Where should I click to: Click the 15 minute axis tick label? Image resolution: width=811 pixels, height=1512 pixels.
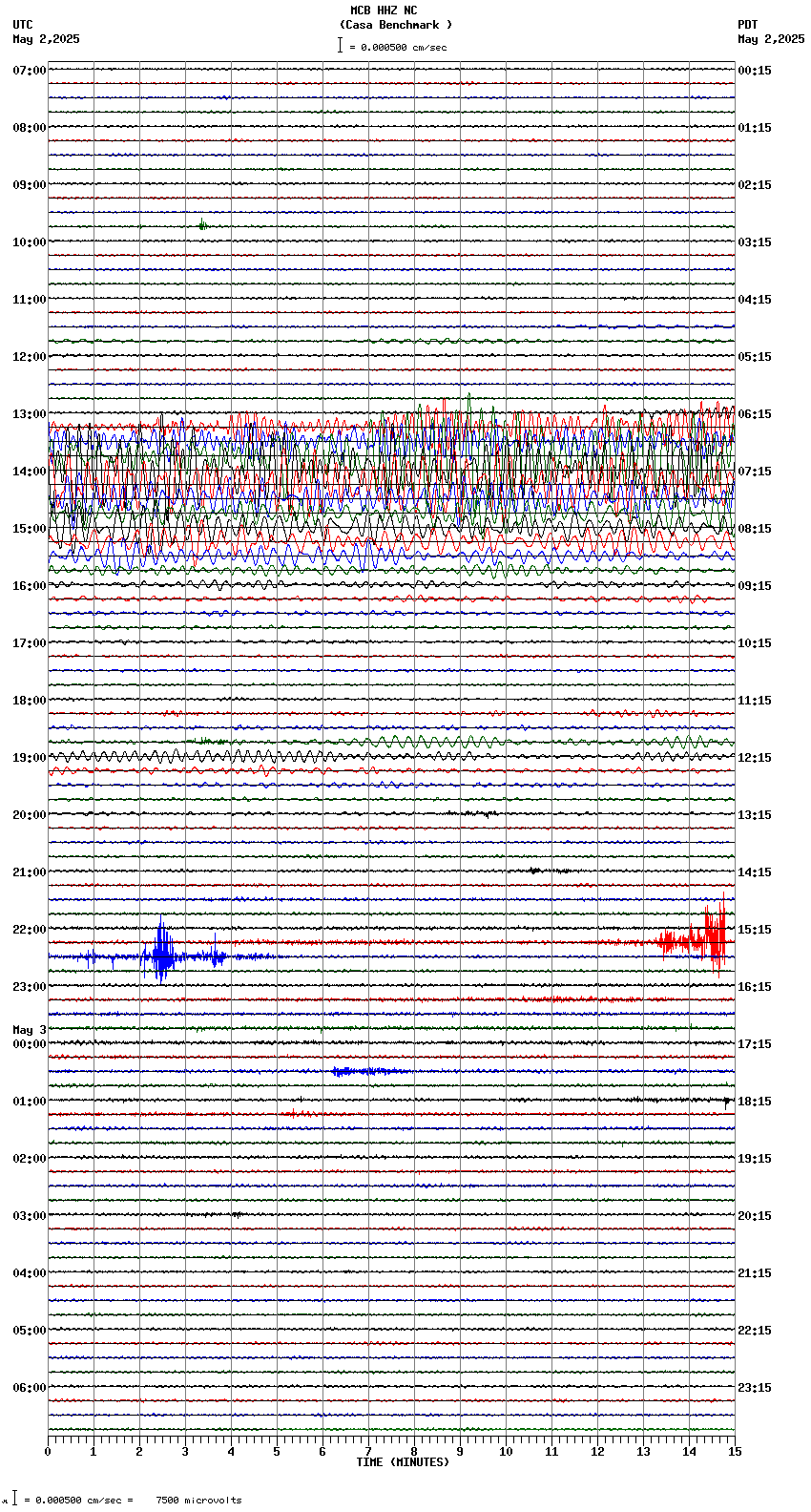735,1452
